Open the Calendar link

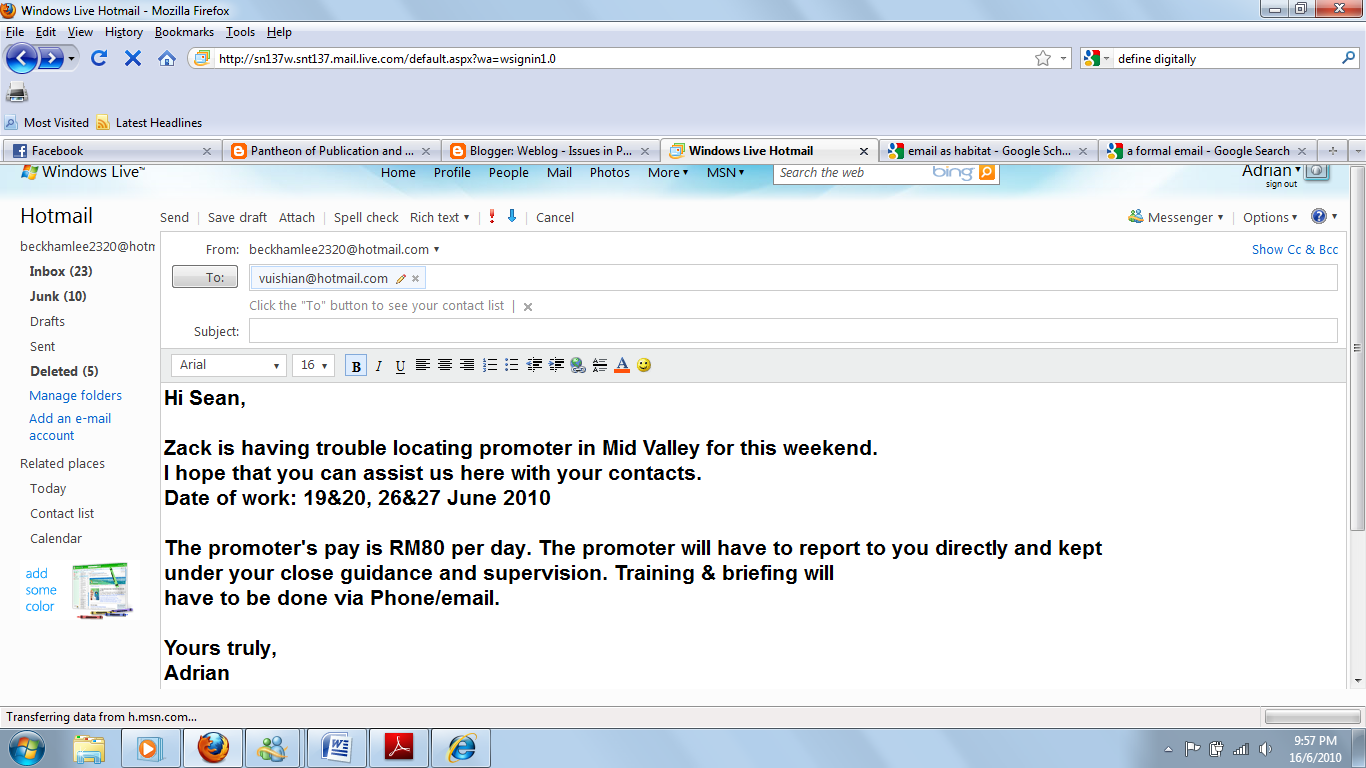pyautogui.click(x=56, y=538)
